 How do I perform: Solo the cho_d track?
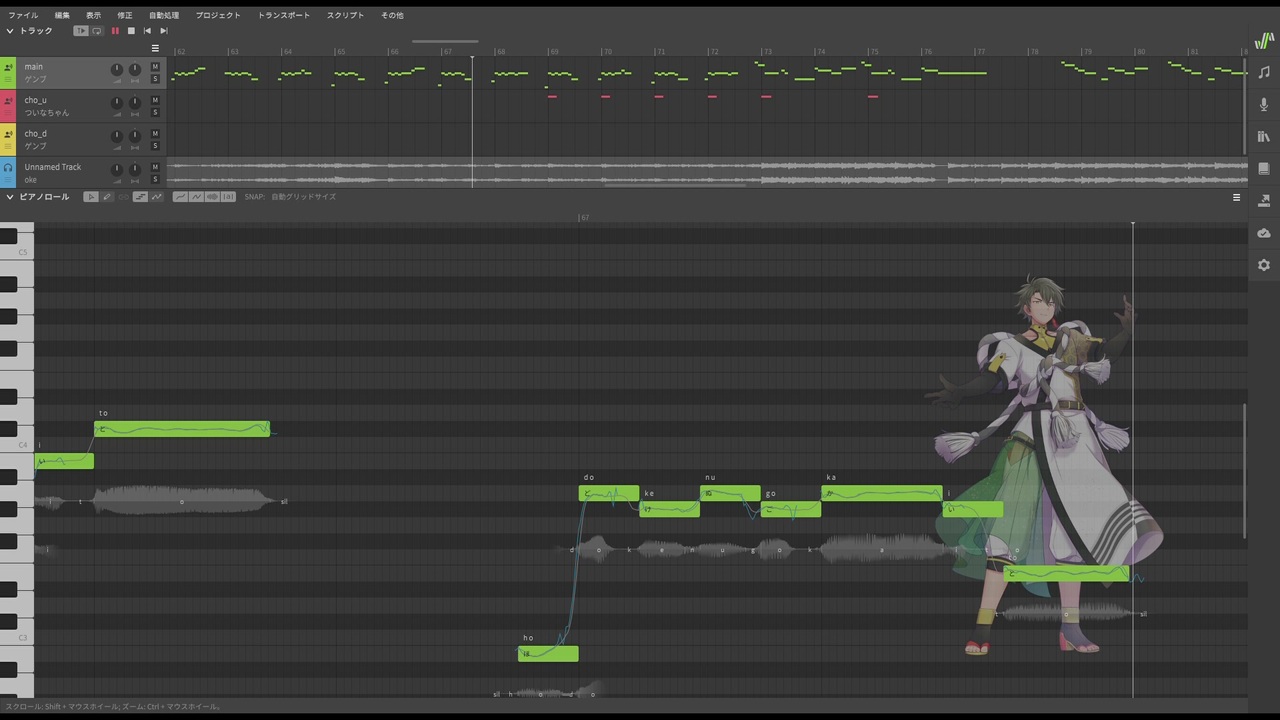[x=155, y=146]
